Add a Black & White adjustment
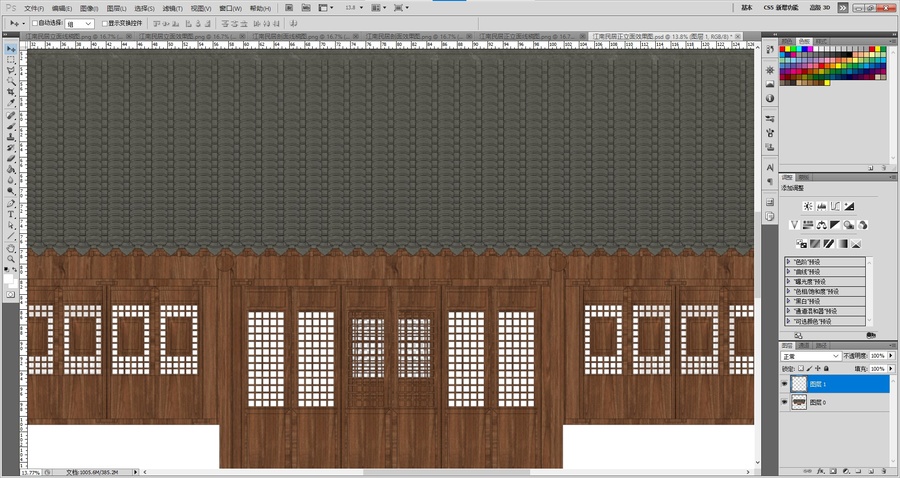Viewport: 900px width, 478px height. [835, 225]
